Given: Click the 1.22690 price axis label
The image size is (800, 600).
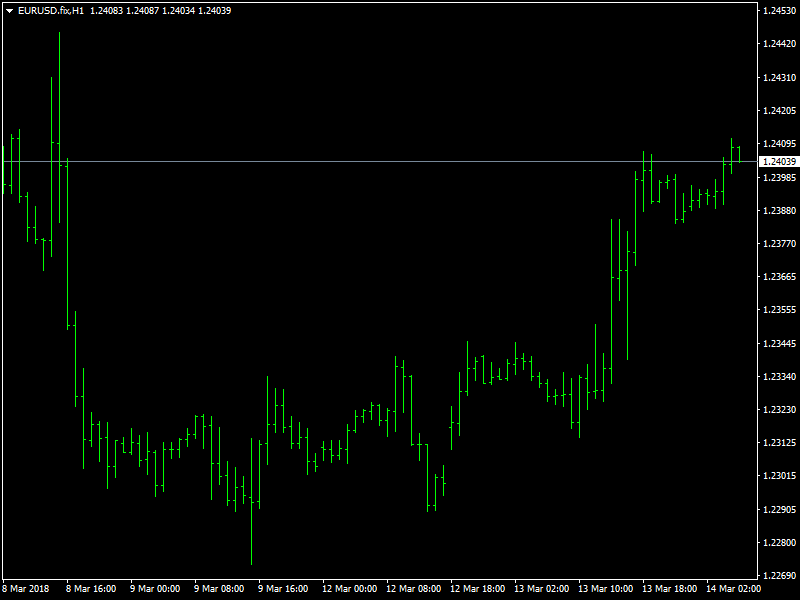Looking at the screenshot, I should (x=779, y=576).
